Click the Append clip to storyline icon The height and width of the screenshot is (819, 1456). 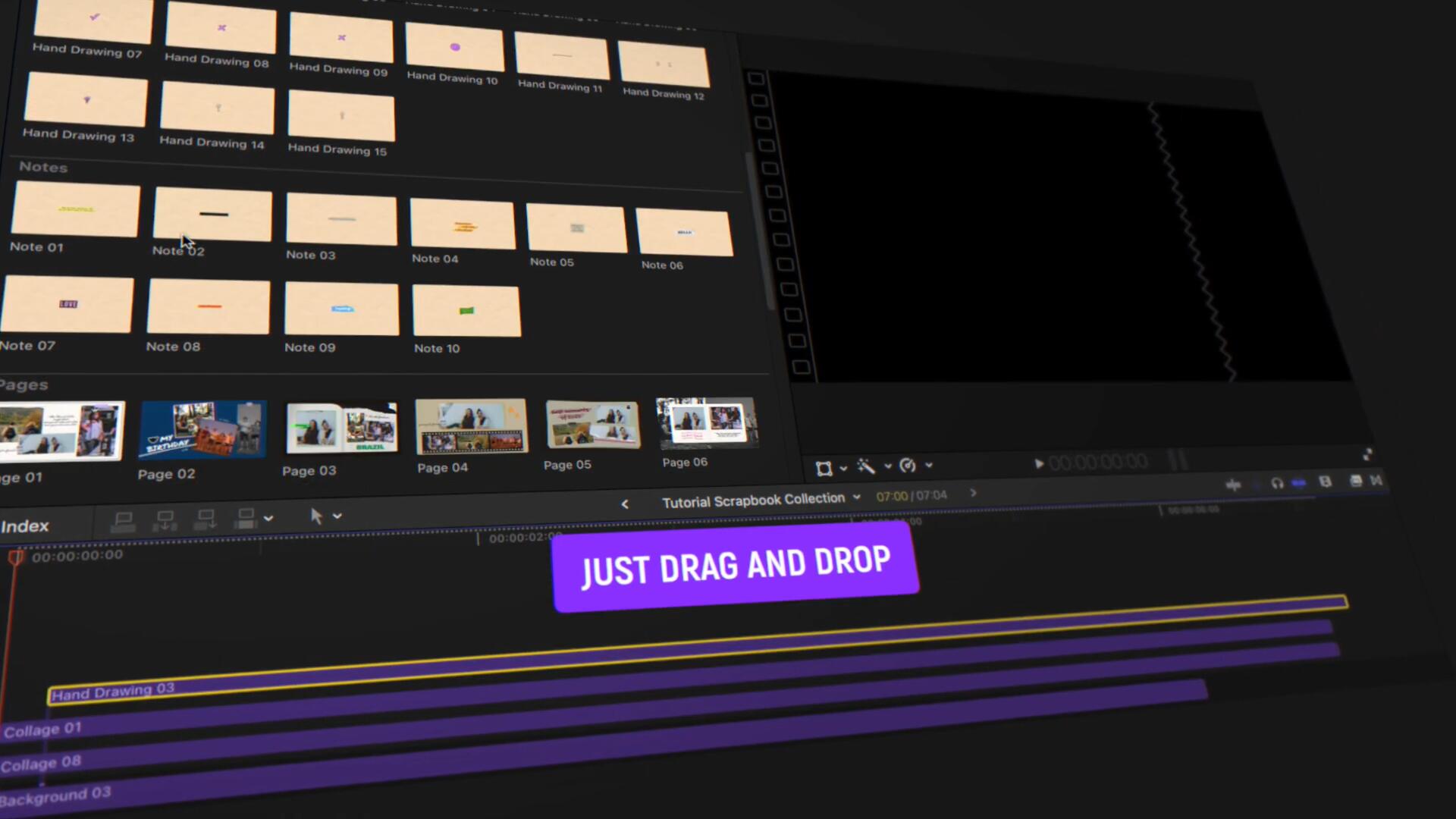click(206, 519)
